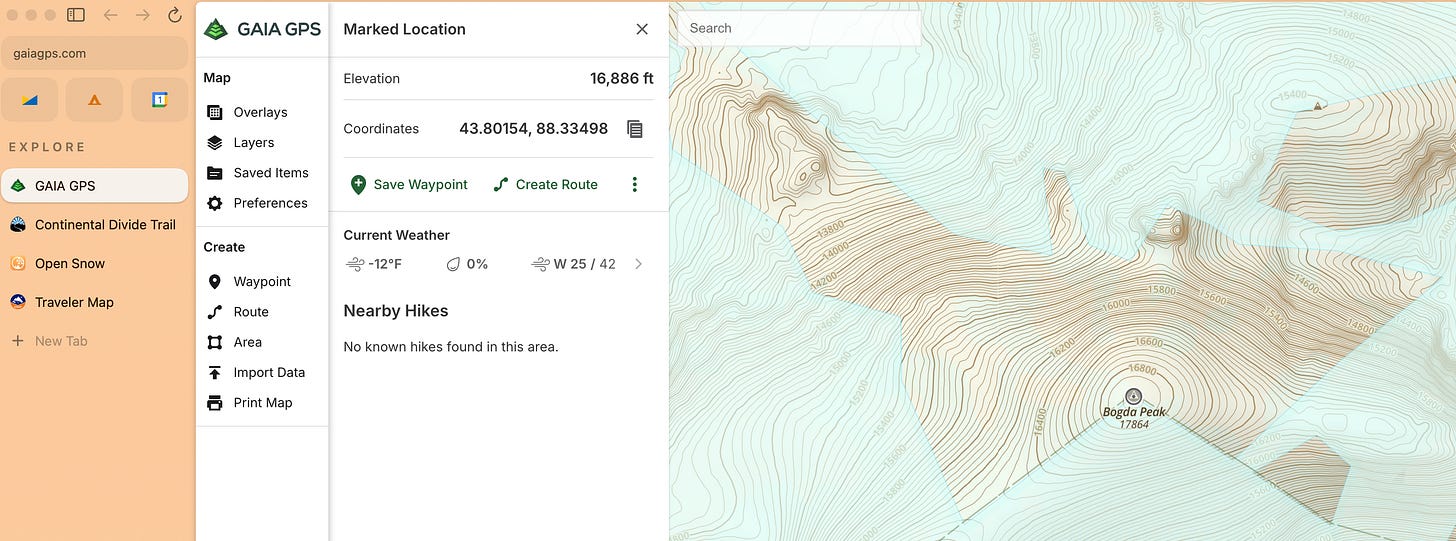Switch to the Continental Divide Trail tab
1456x541 pixels.
tap(94, 224)
